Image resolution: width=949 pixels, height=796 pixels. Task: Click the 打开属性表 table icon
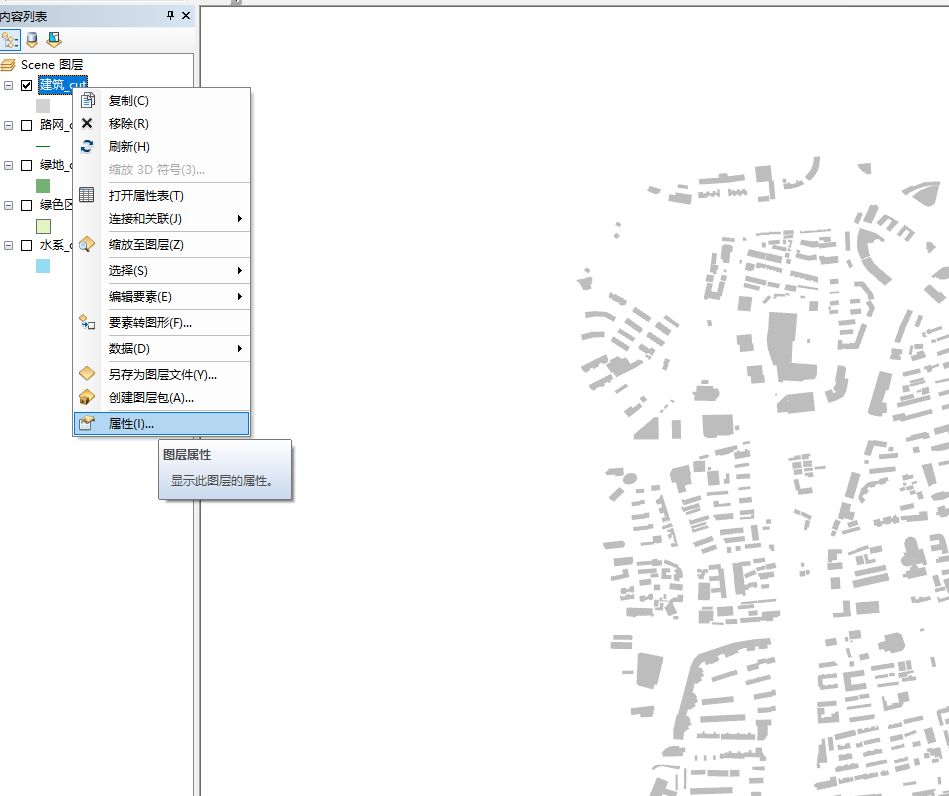click(87, 195)
